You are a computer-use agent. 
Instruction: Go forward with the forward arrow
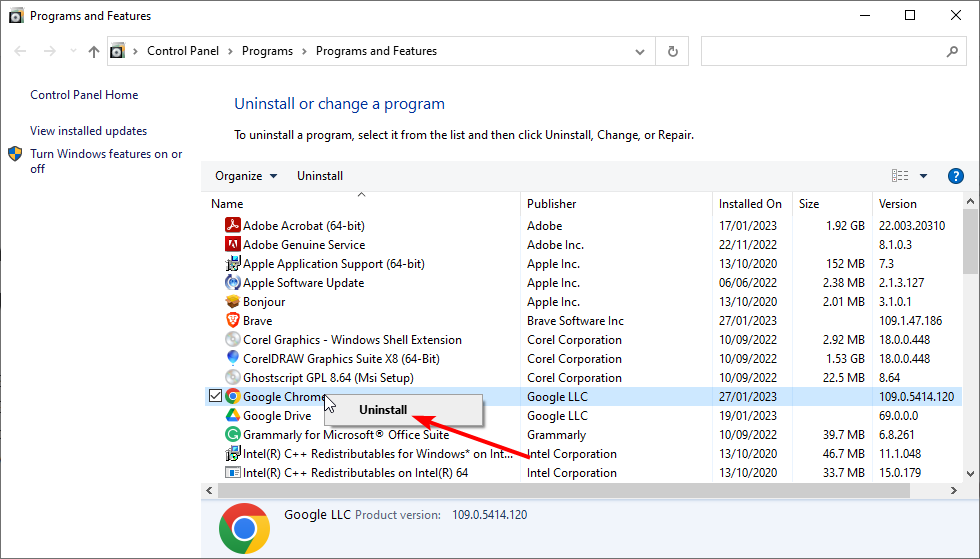tap(50, 51)
